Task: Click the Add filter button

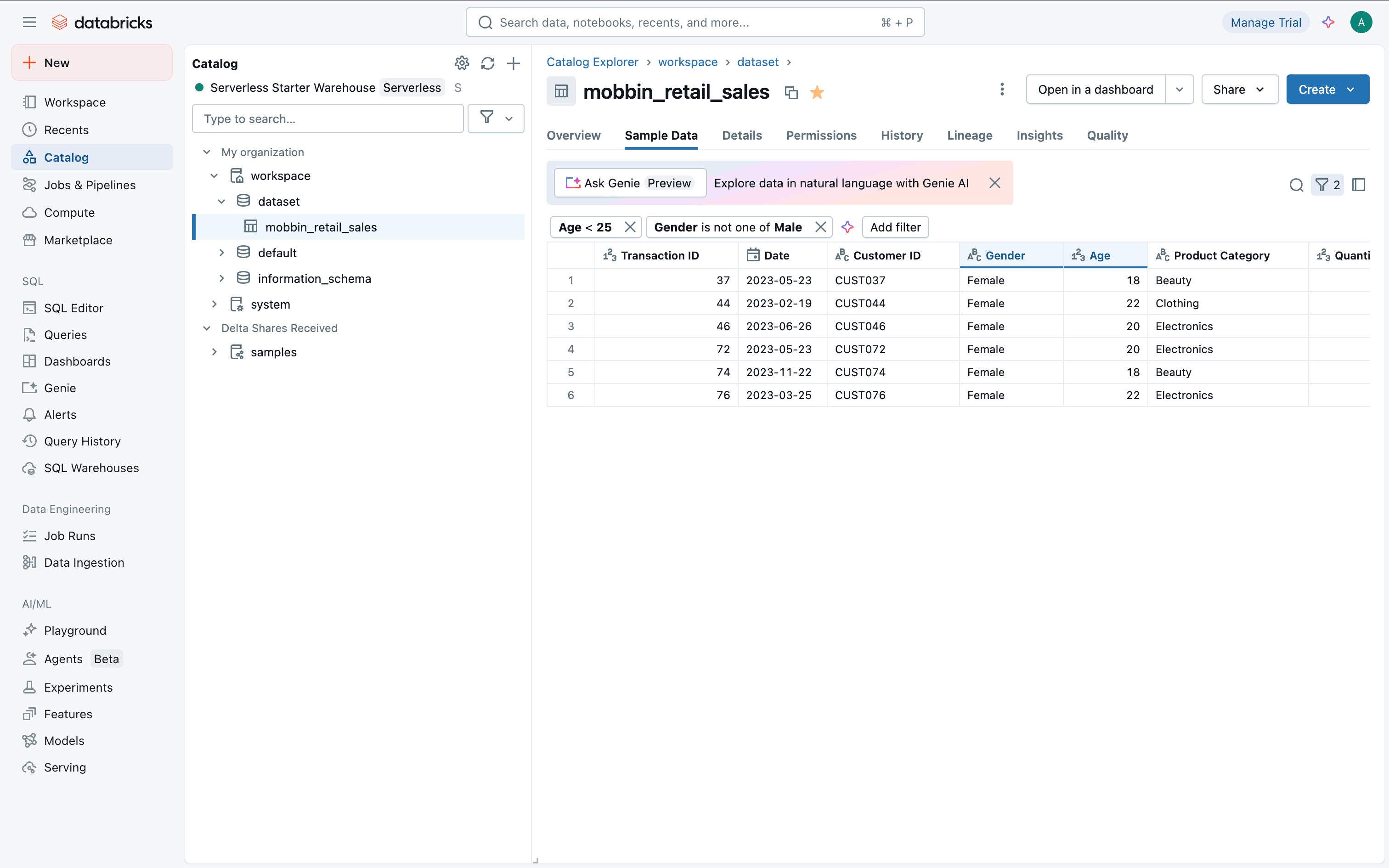Action: pyautogui.click(x=894, y=227)
